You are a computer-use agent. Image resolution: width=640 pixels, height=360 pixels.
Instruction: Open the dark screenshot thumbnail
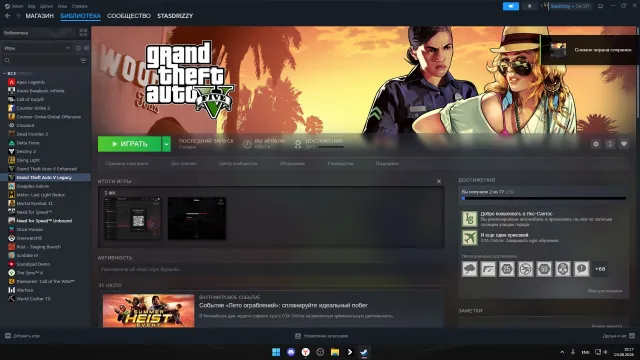(197, 218)
